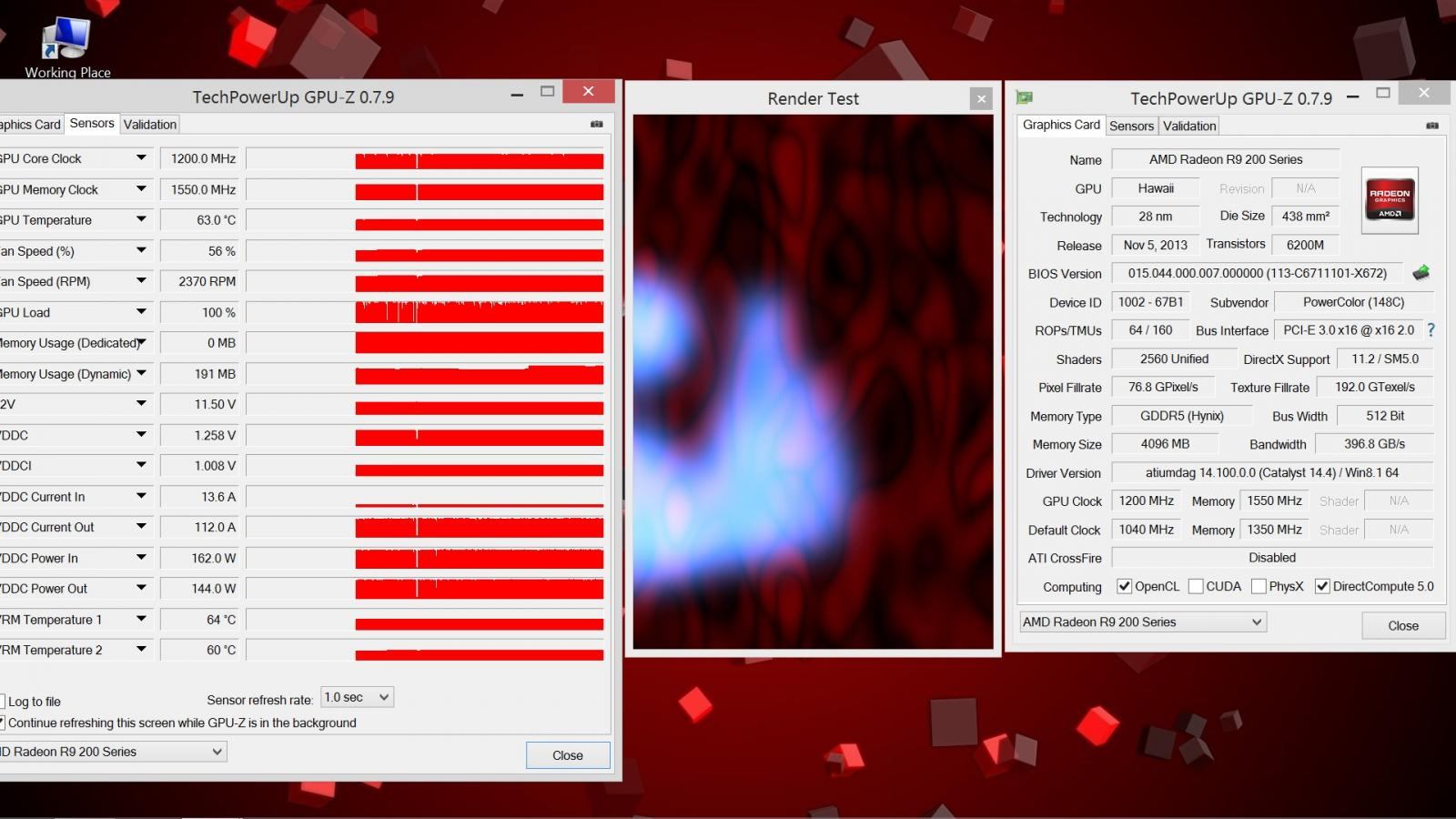Toggle the Log to file checkbox
Screen dimensions: 1456x819
coord(1,702)
